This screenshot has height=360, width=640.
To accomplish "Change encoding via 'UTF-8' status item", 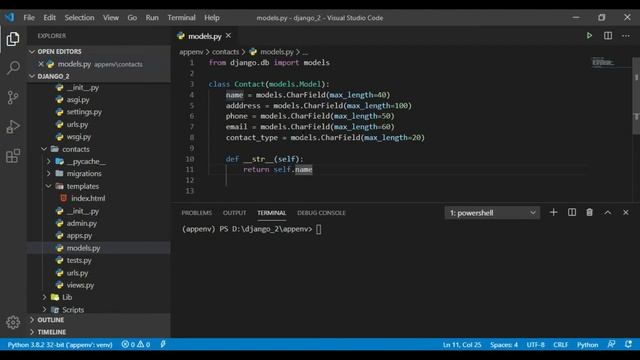I will (536, 345).
